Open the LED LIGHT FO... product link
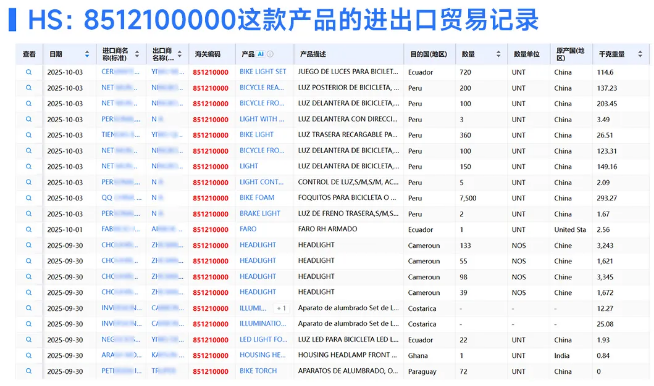The height and width of the screenshot is (386, 654). point(263,340)
